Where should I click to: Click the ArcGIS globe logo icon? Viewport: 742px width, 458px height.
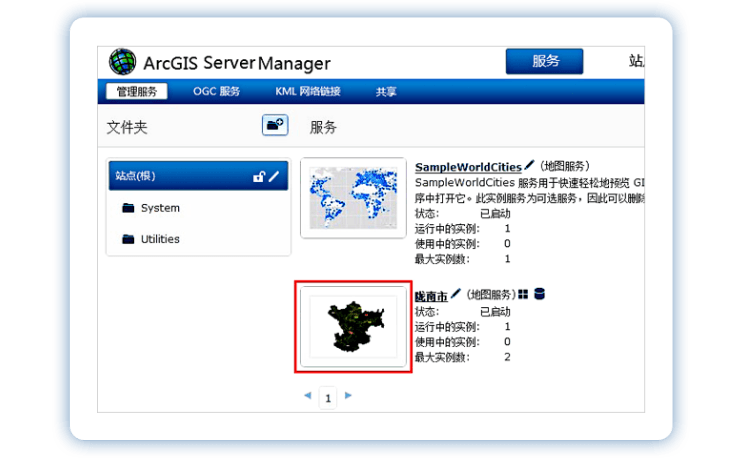coord(123,62)
